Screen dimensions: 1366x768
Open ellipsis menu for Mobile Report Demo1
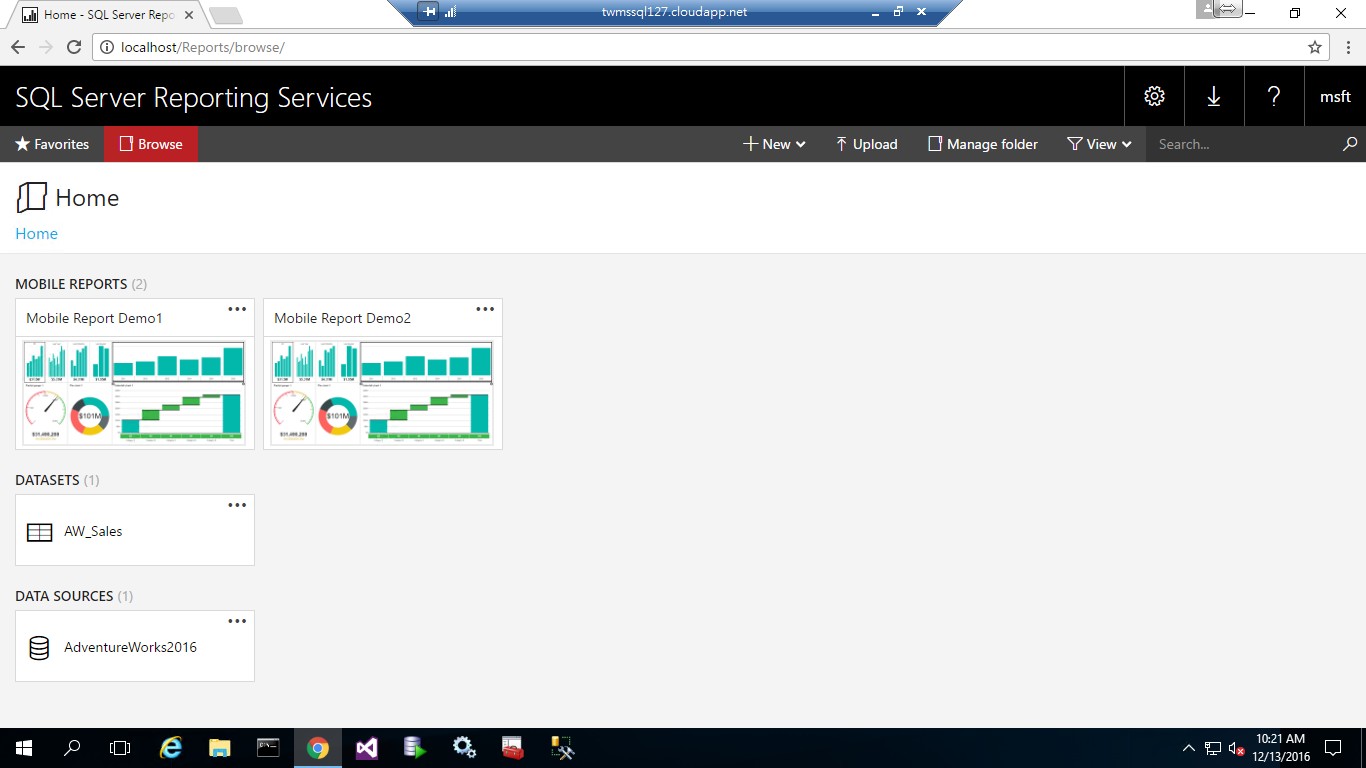[237, 309]
